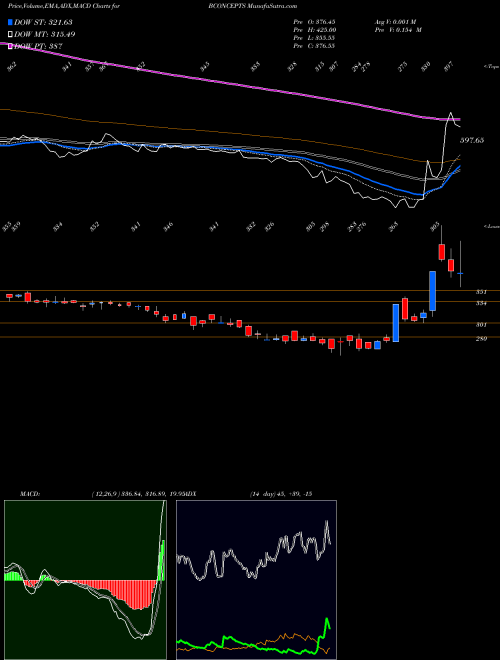The width and height of the screenshot is (500, 660).
Task: Select the 'DOW MT: 315.49' legend text
Action: (45, 34)
